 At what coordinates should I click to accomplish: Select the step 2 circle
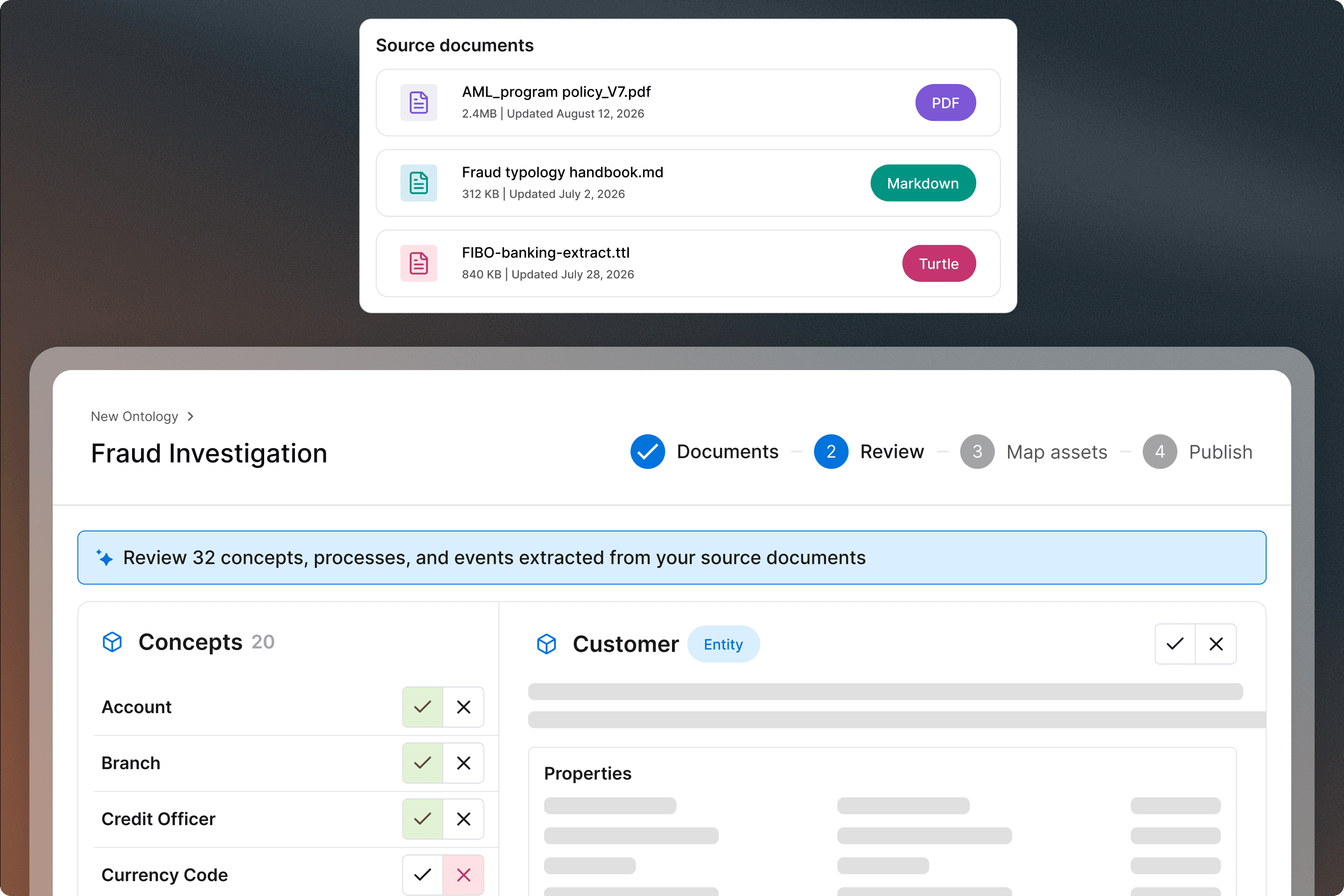click(x=831, y=451)
